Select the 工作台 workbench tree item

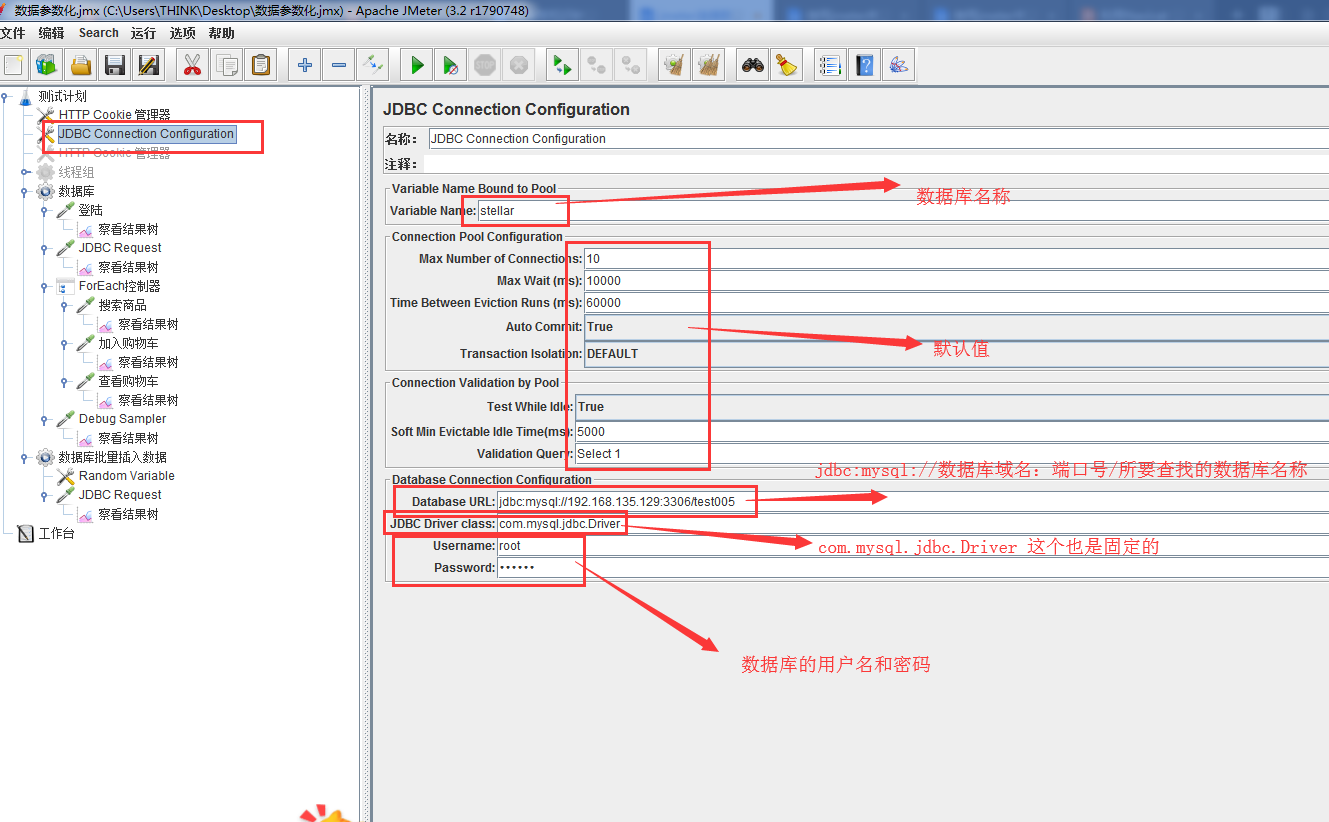point(56,533)
